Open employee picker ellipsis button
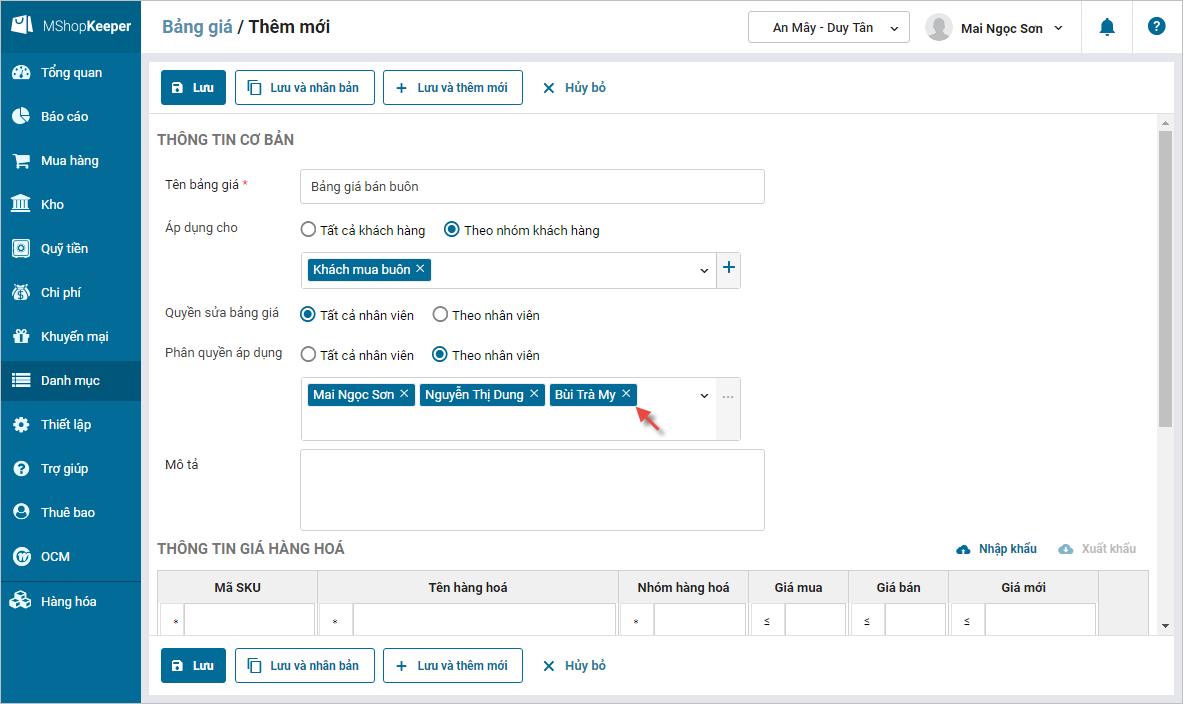This screenshot has height=704, width=1183. tap(728, 396)
